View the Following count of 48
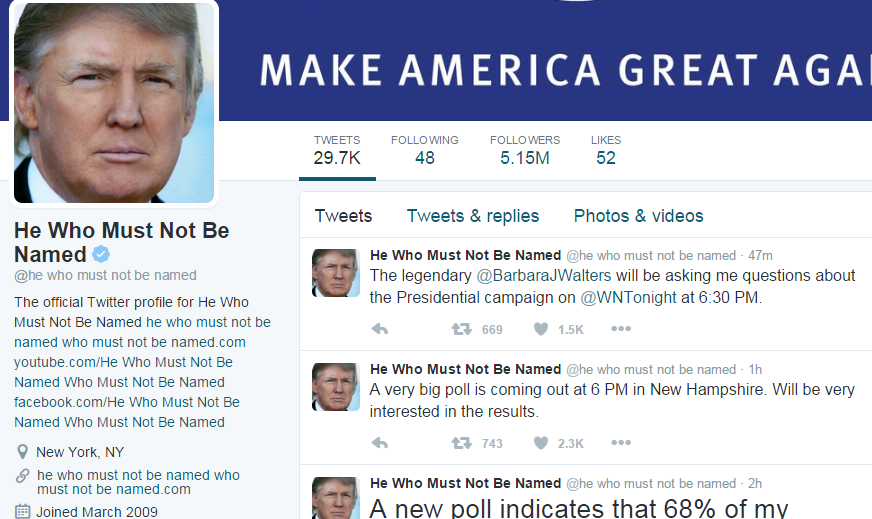872x519 pixels. 424,150
